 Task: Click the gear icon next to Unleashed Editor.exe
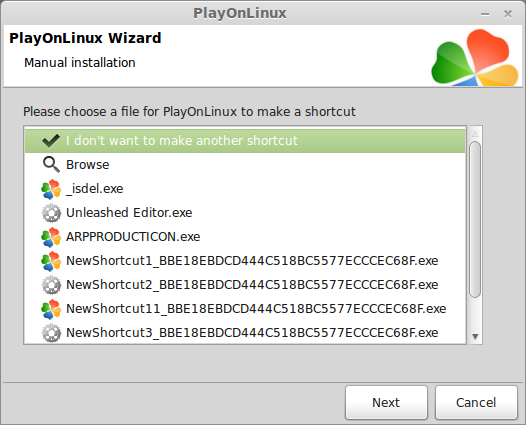(x=51, y=213)
